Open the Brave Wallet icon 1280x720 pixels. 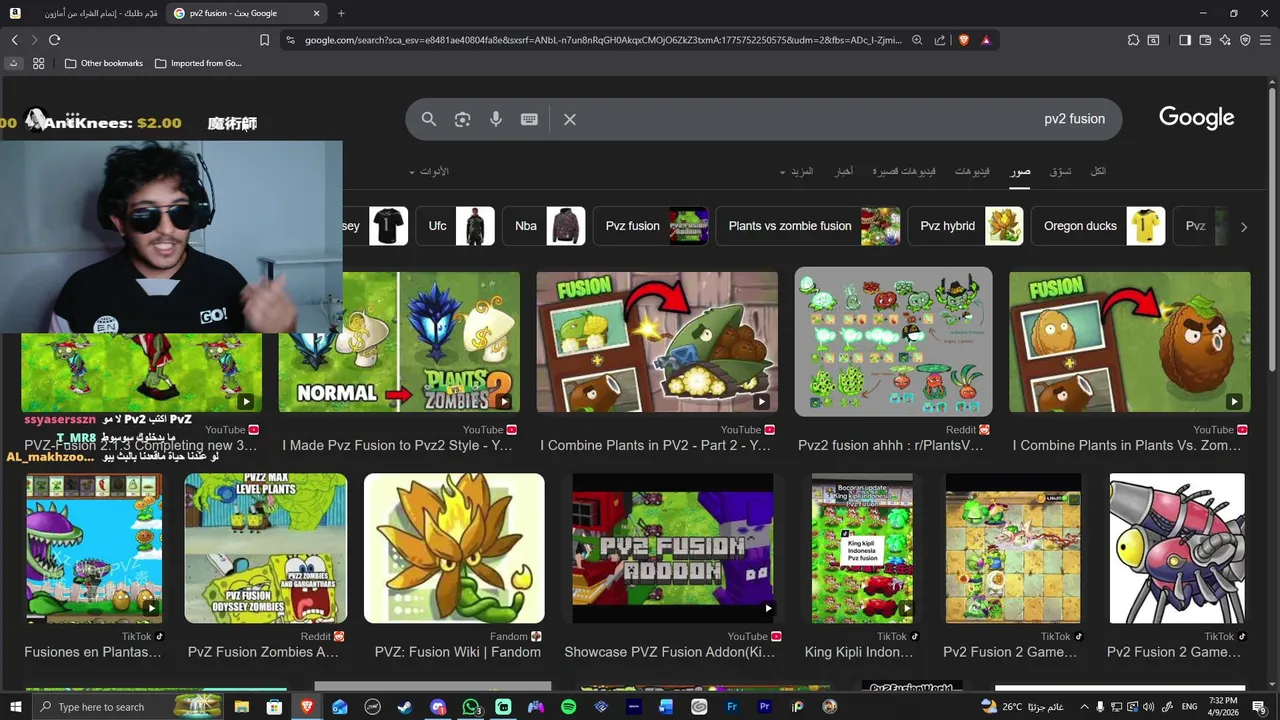[1205, 40]
